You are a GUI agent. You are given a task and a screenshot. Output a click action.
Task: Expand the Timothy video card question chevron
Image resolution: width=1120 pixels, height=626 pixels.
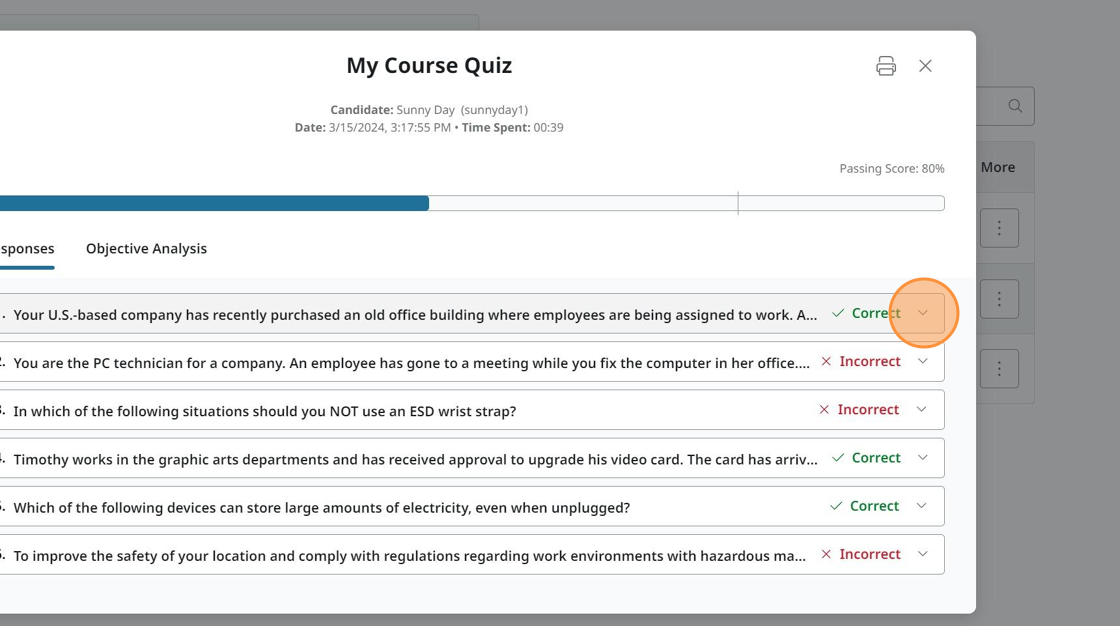click(923, 458)
